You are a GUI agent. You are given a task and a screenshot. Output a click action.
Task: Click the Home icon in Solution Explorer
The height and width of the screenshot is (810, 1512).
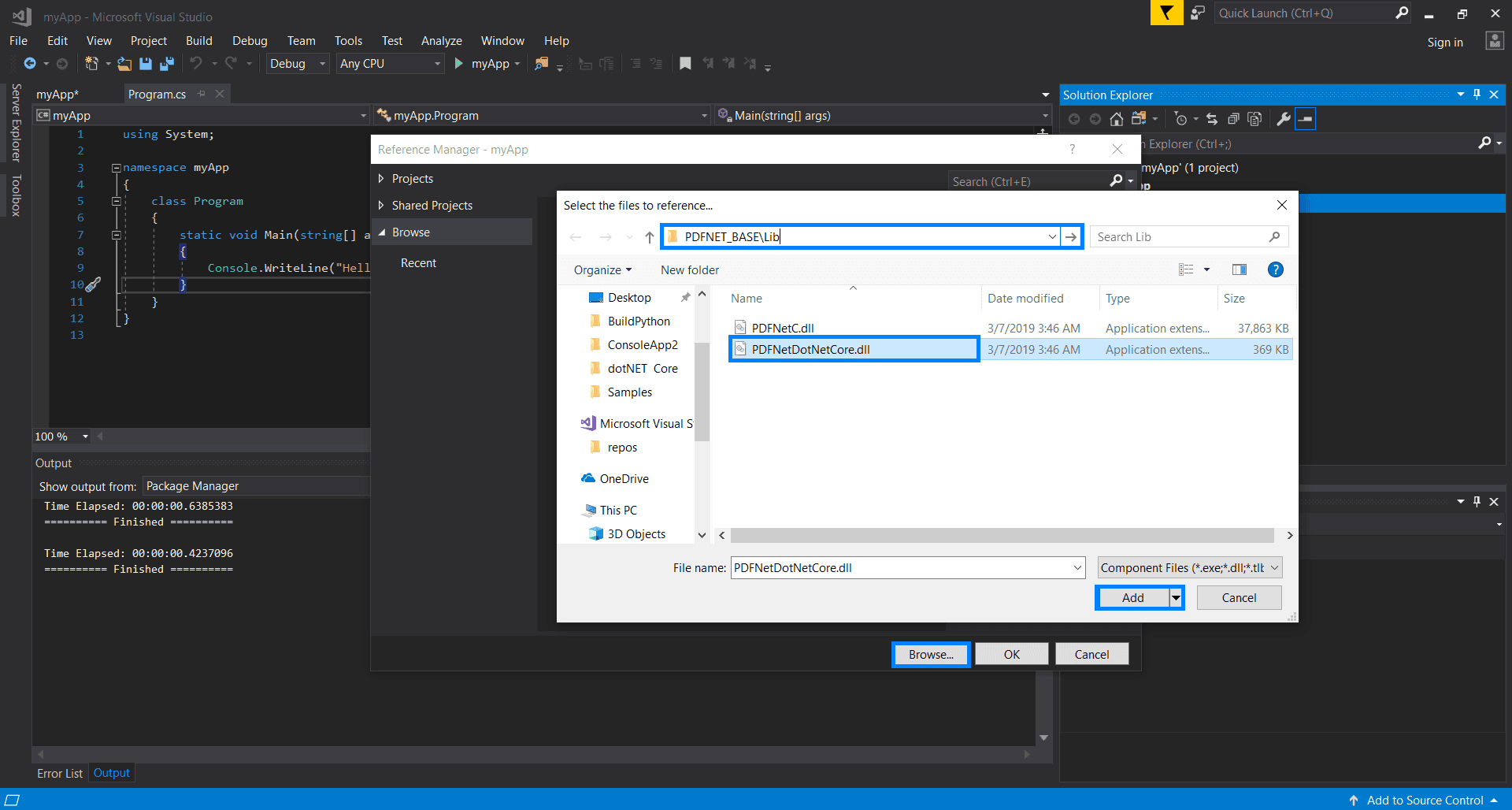tap(1116, 119)
